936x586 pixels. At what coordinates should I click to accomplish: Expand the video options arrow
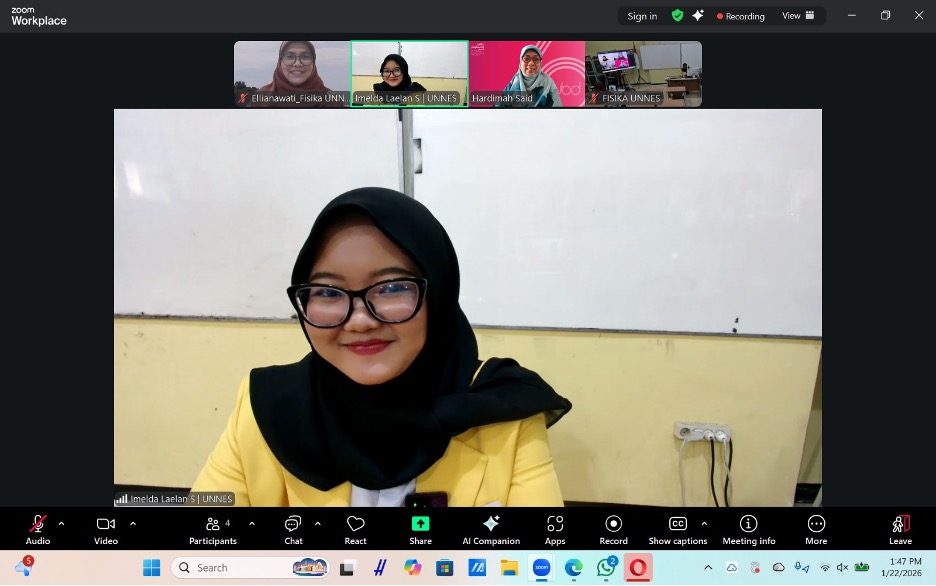pyautogui.click(x=133, y=523)
